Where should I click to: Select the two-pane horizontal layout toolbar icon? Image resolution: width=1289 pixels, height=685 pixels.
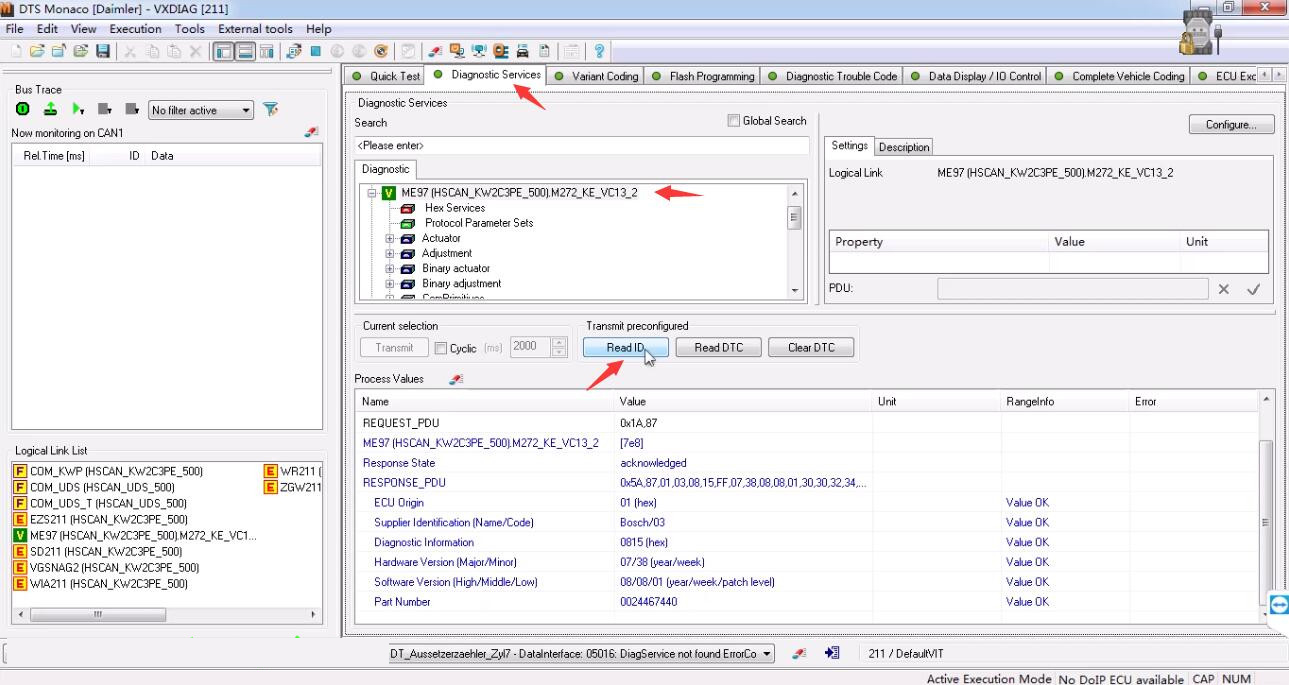tap(246, 50)
